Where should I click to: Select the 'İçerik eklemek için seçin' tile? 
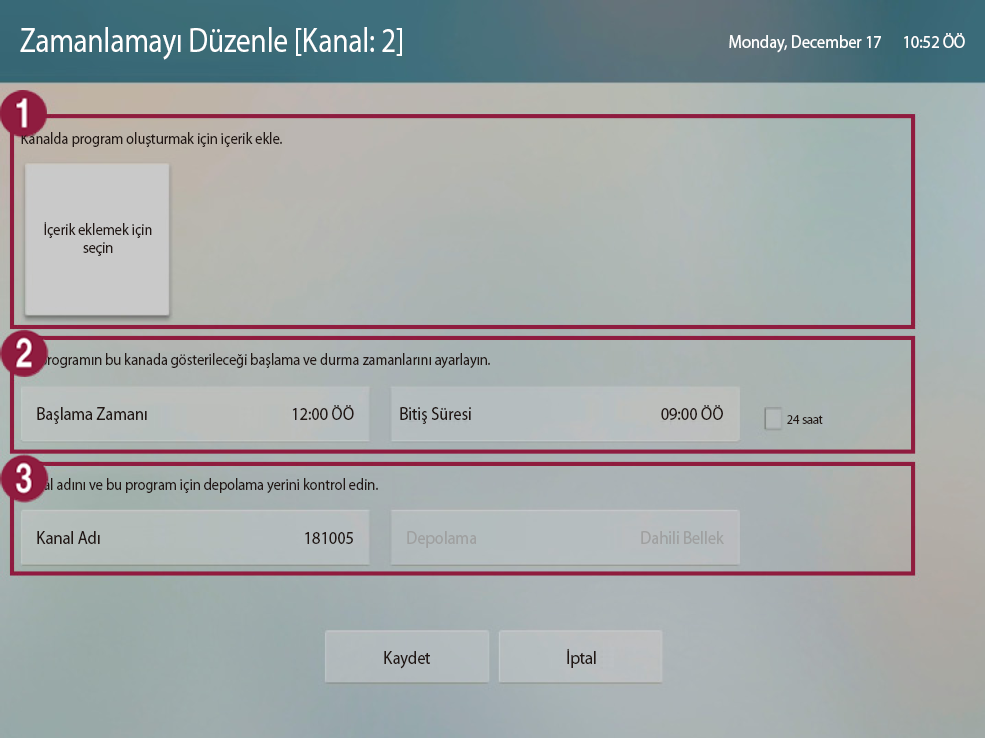click(x=97, y=239)
